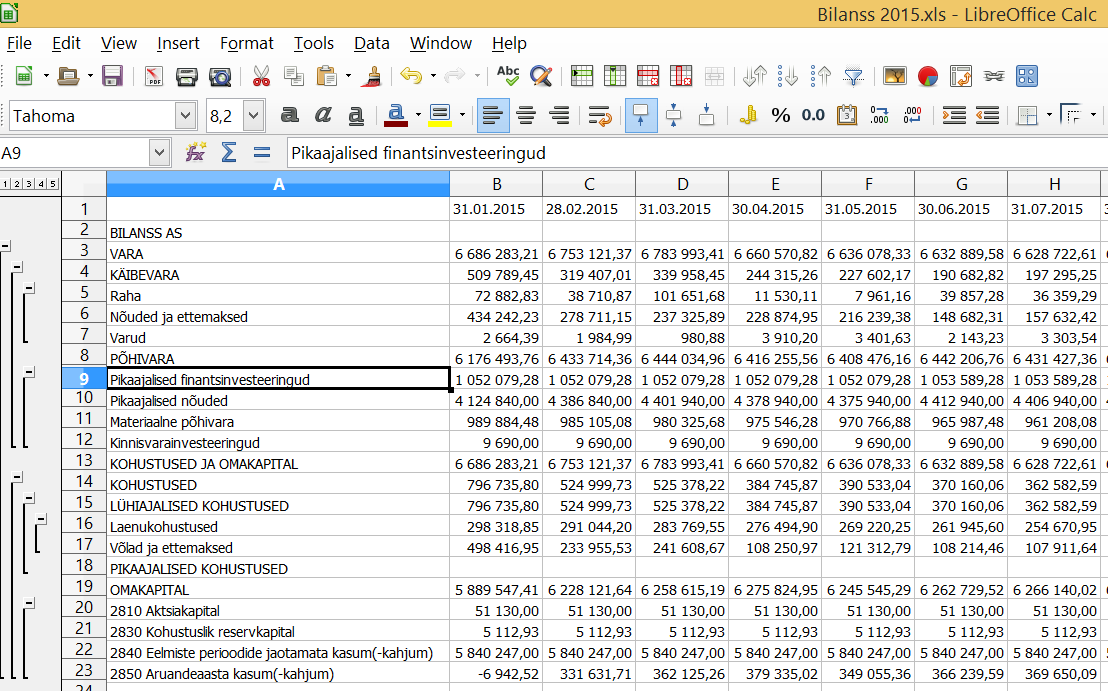This screenshot has height=691, width=1108.
Task: Open the Format menu
Action: click(246, 43)
